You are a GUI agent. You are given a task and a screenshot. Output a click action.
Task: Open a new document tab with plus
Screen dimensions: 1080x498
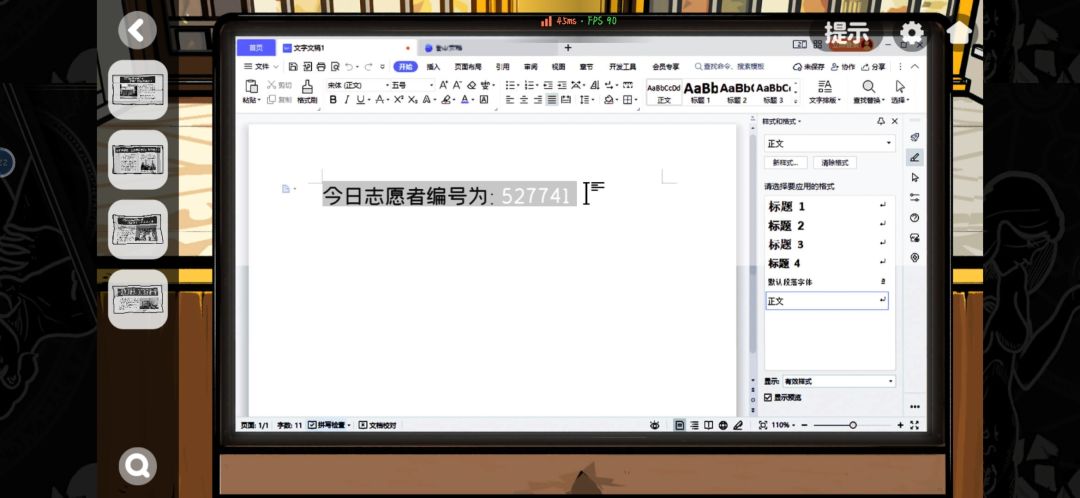pyautogui.click(x=568, y=48)
